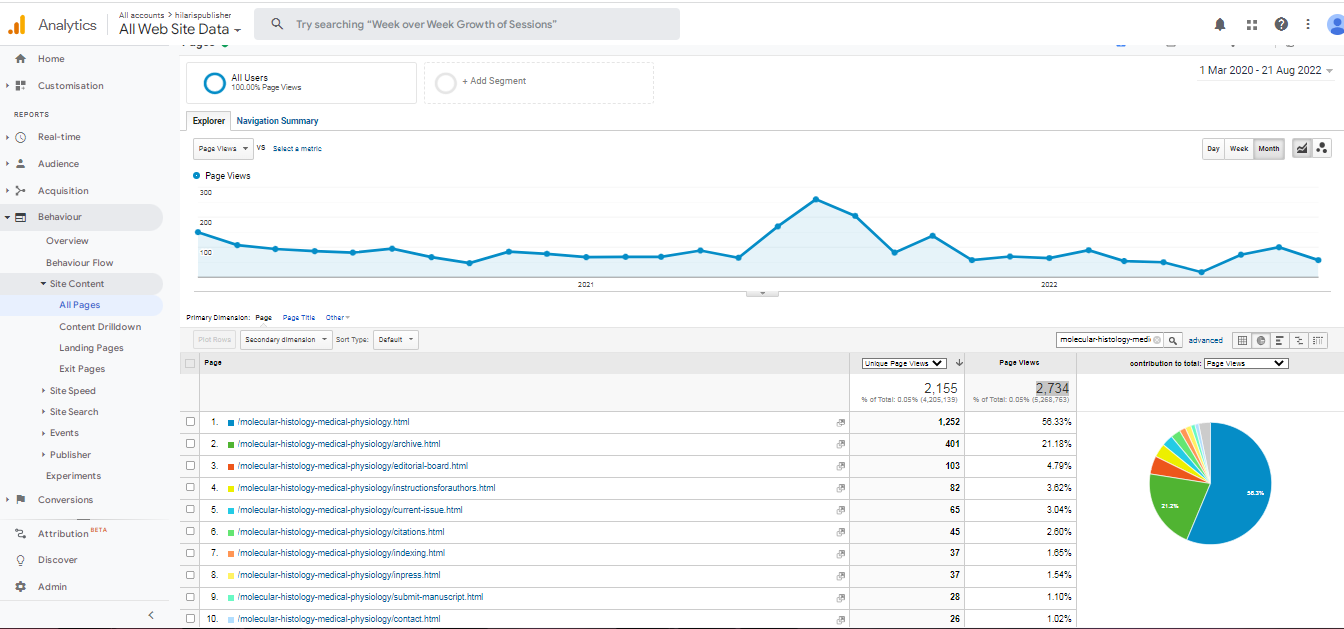This screenshot has width=1344, height=629.
Task: Select the performance bar view icon
Action: pos(1280,340)
